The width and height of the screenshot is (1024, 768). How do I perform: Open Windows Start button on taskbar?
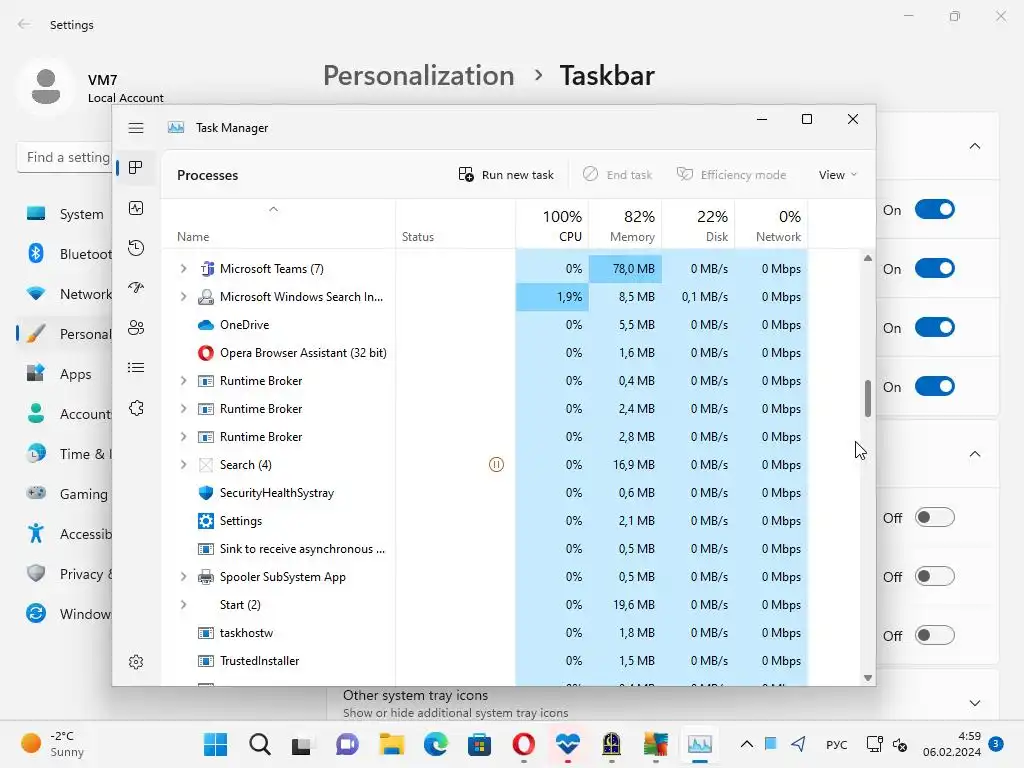pyautogui.click(x=216, y=744)
